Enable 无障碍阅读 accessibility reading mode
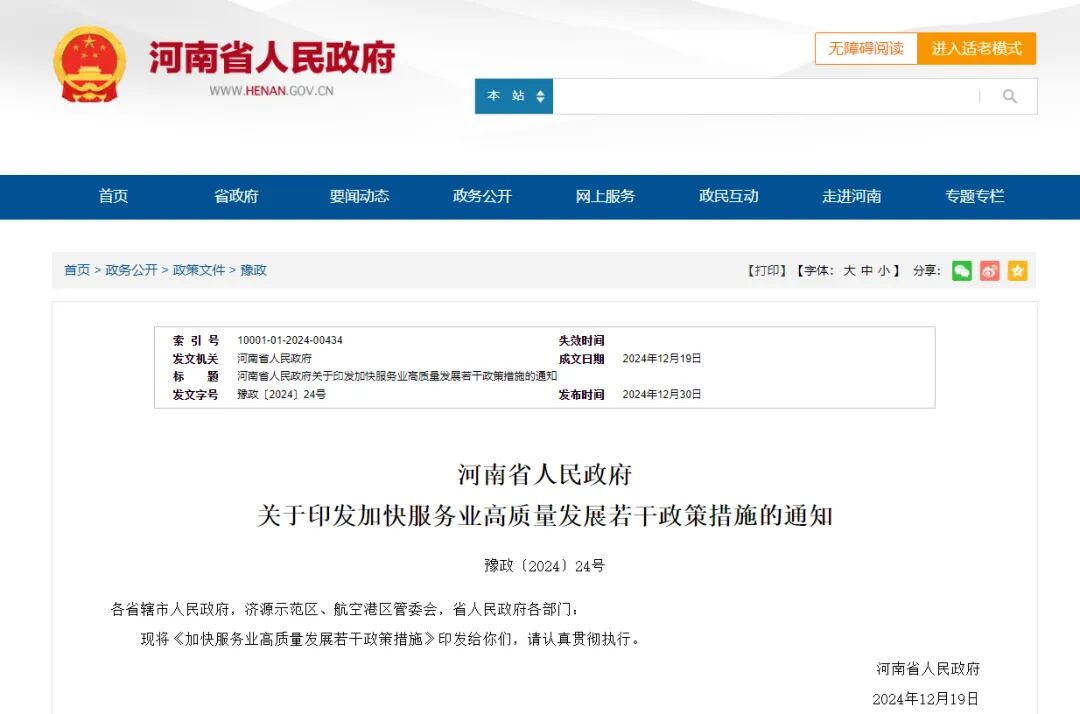Screen dimensions: 1080x714 click(x=865, y=48)
